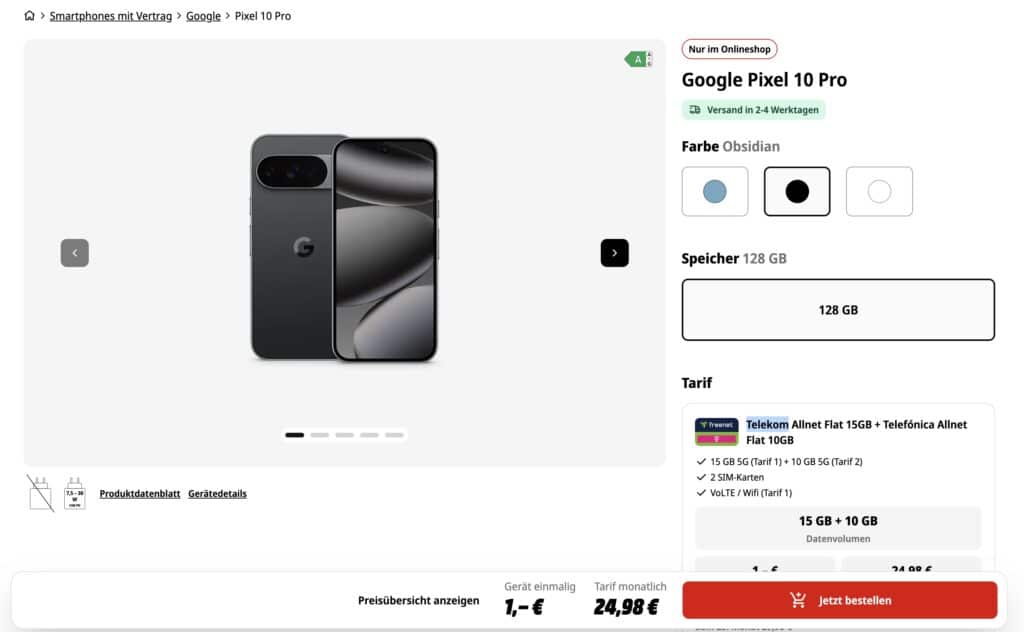Screen dimensions: 1024x632
Task: Click the no-charger-included icon
Action: coord(40,494)
